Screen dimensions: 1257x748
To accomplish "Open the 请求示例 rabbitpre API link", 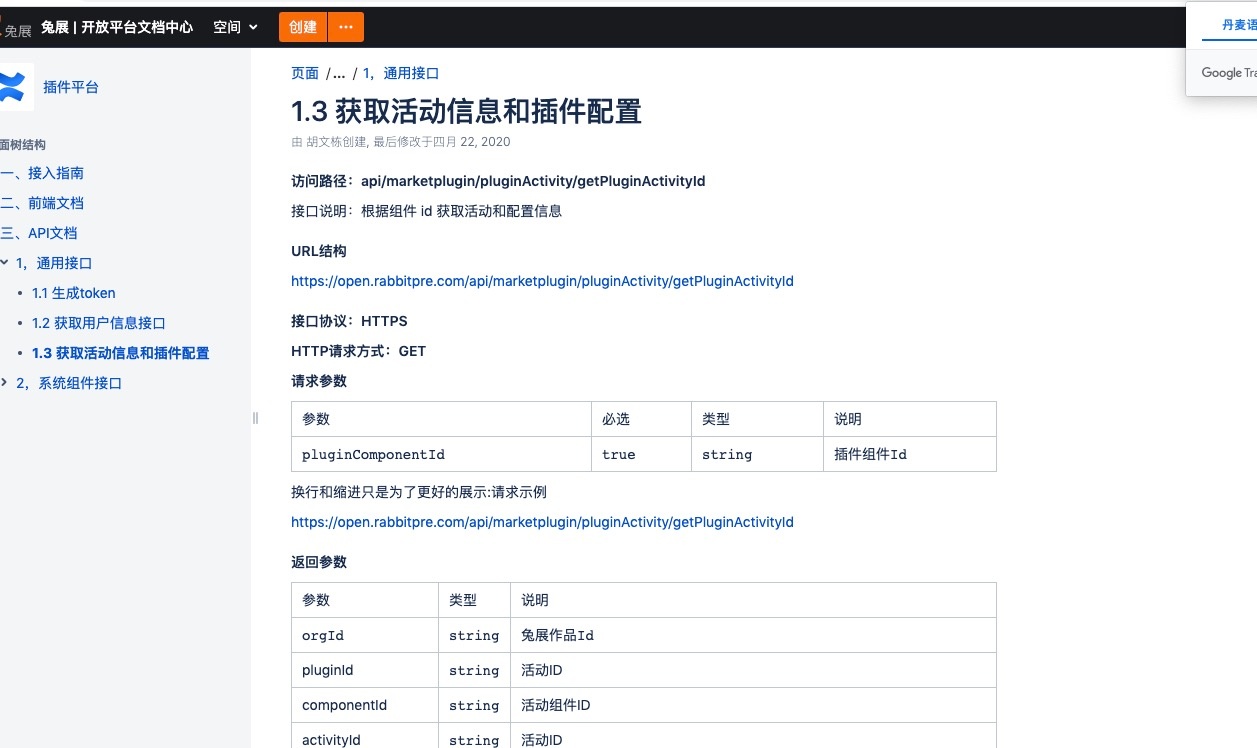I will coord(542,522).
